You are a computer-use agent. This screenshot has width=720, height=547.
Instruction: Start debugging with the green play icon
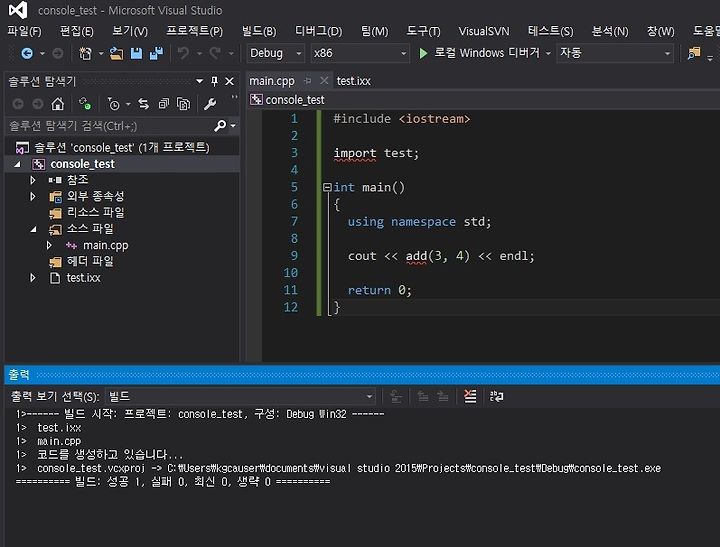(x=423, y=53)
